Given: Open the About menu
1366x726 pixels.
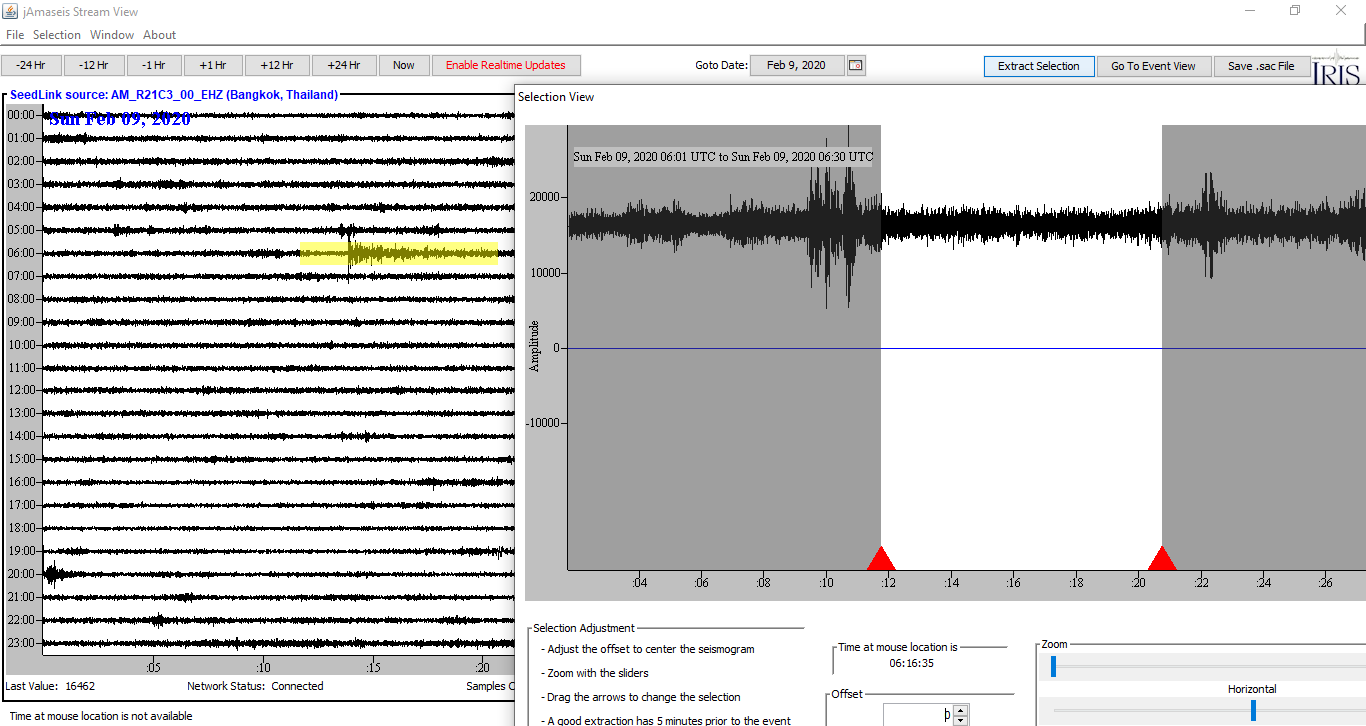Looking at the screenshot, I should click(160, 35).
